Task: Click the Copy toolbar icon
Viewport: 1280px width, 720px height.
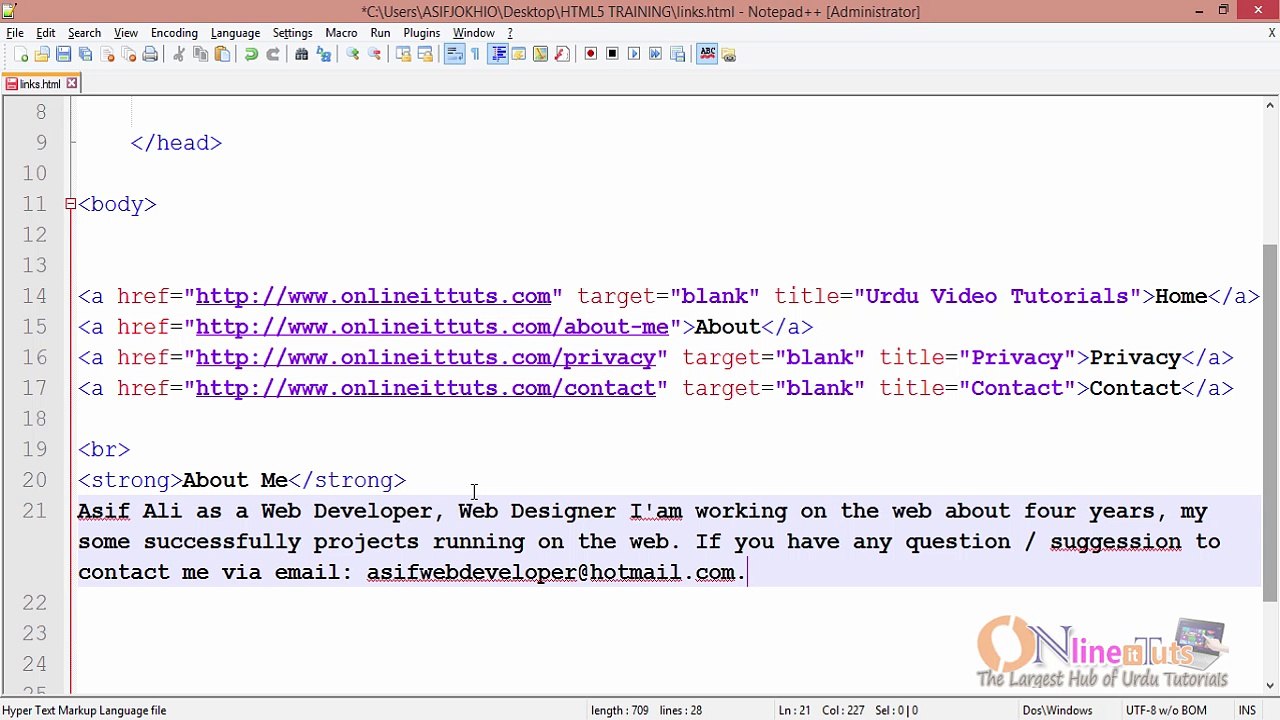Action: click(x=200, y=54)
